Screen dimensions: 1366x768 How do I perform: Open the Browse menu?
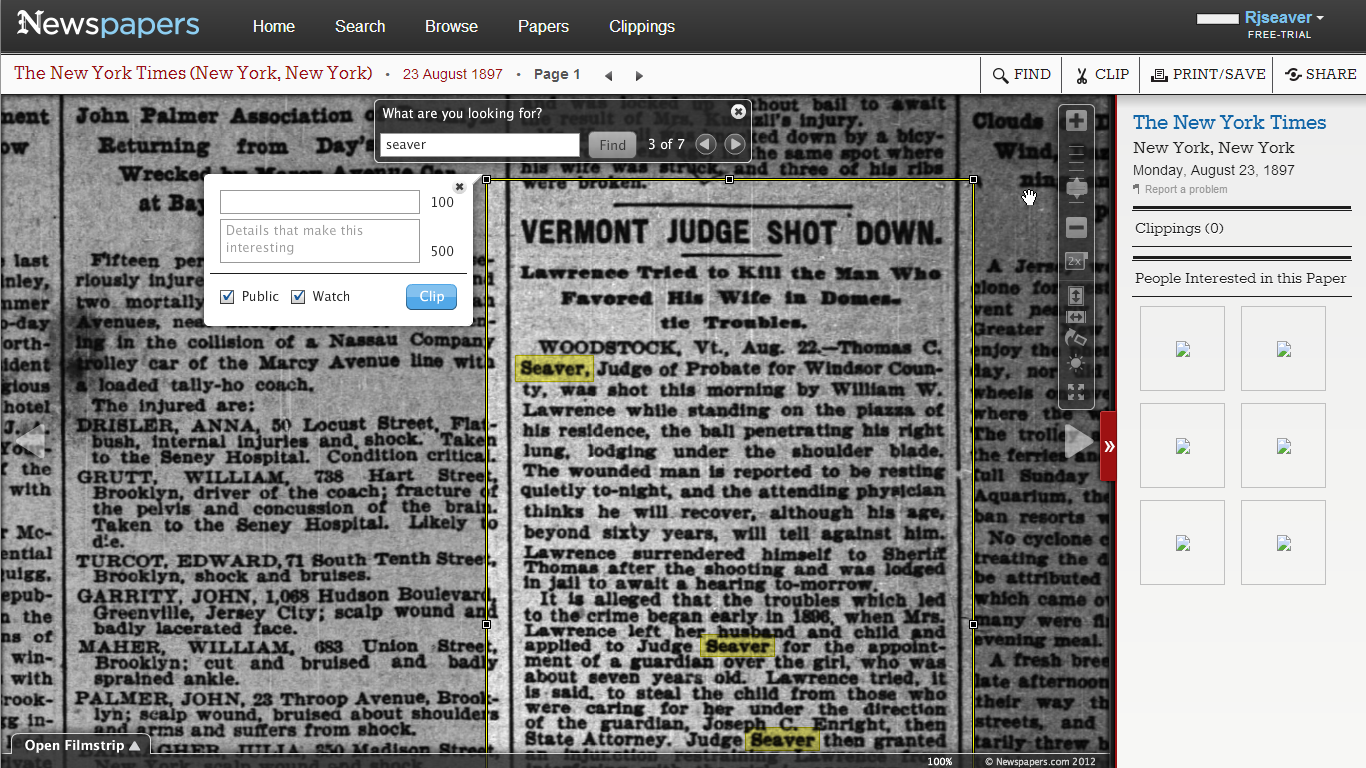(x=451, y=27)
